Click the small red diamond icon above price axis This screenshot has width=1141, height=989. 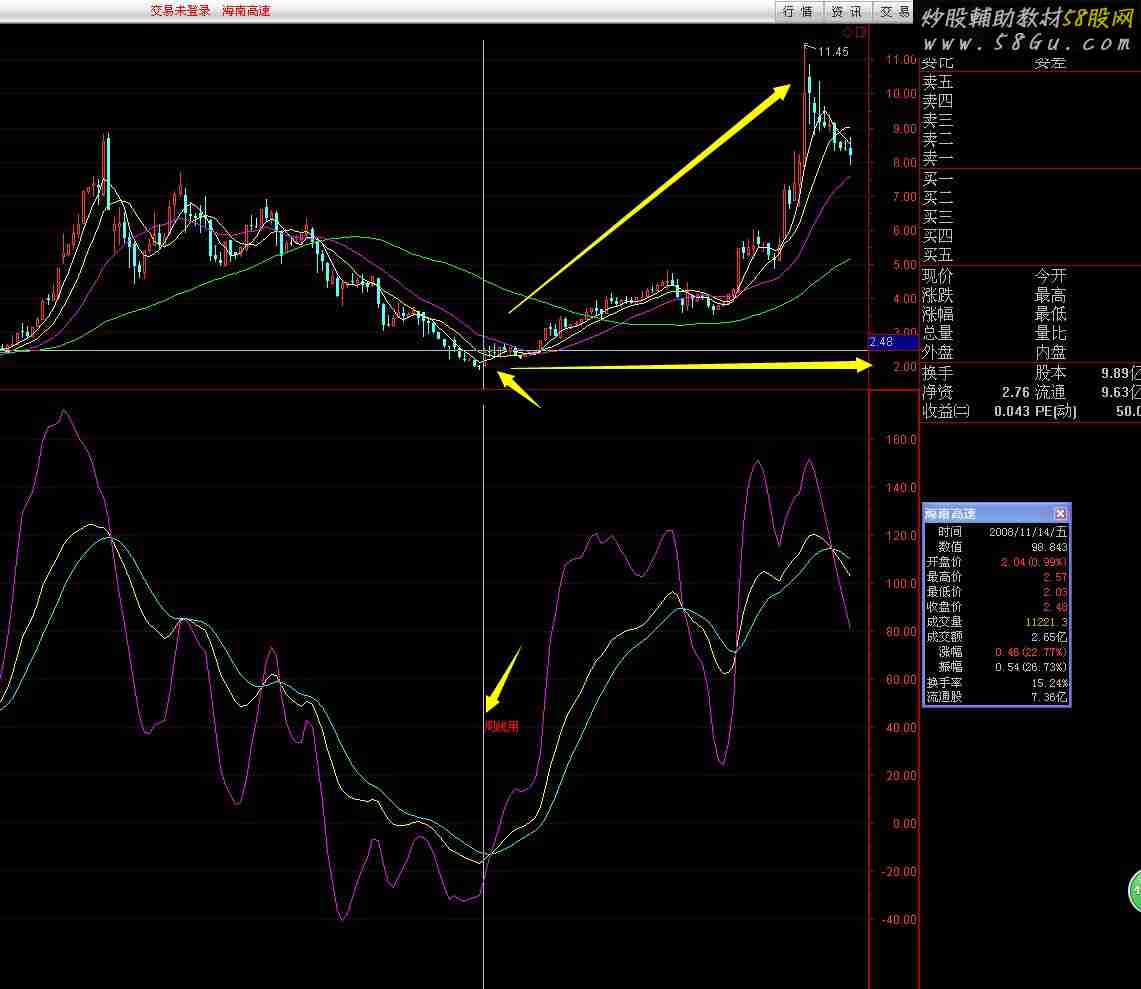click(x=848, y=32)
